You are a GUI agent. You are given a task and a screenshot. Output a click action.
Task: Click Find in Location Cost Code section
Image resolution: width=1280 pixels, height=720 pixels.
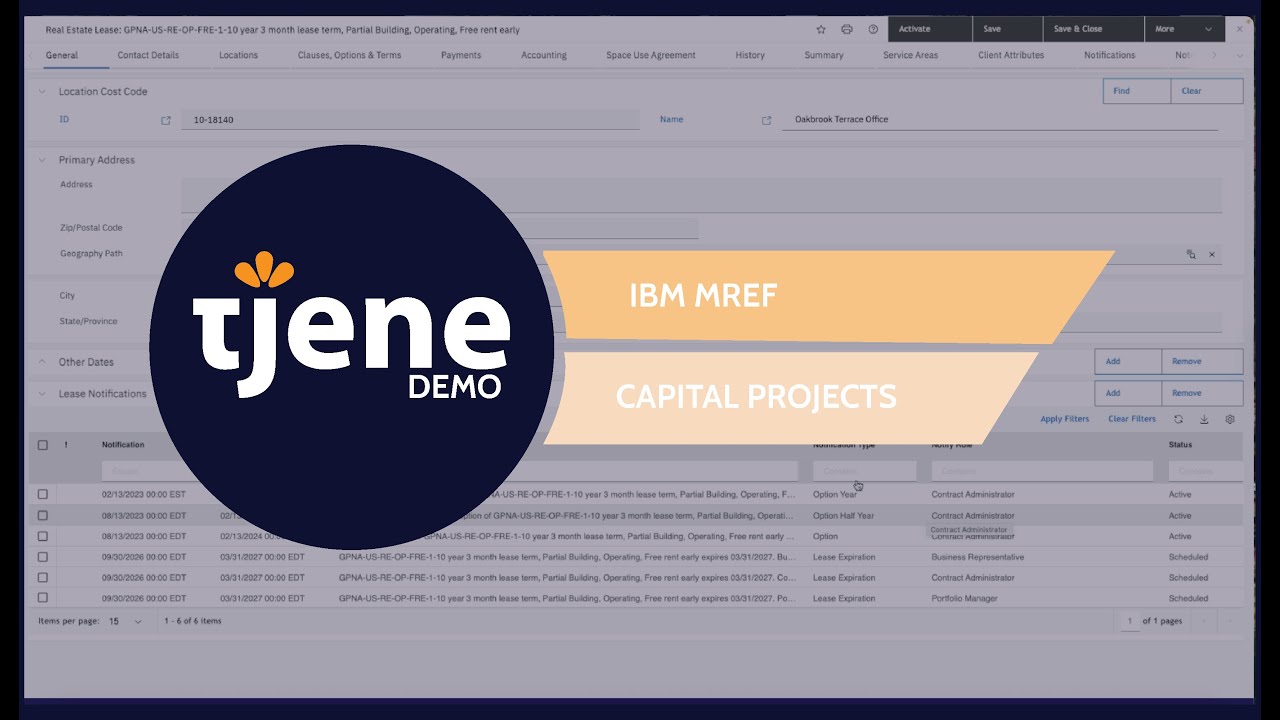click(x=1137, y=91)
